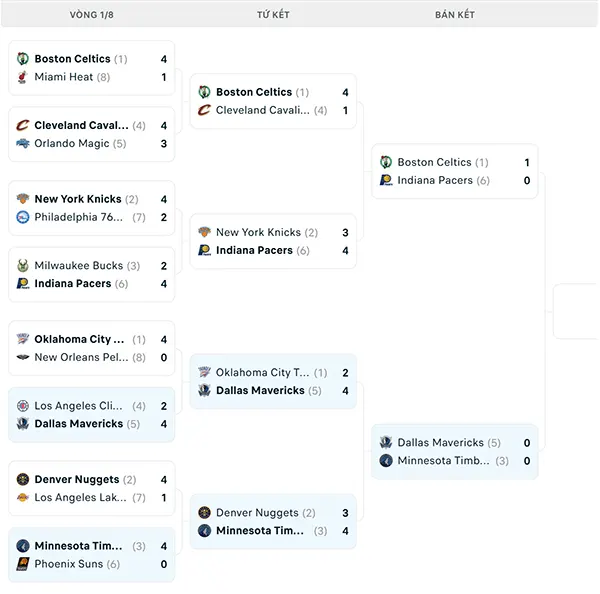600x594 pixels.
Task: Click the Thunder logo in the Pelicans matchup
Action: [x=23, y=339]
